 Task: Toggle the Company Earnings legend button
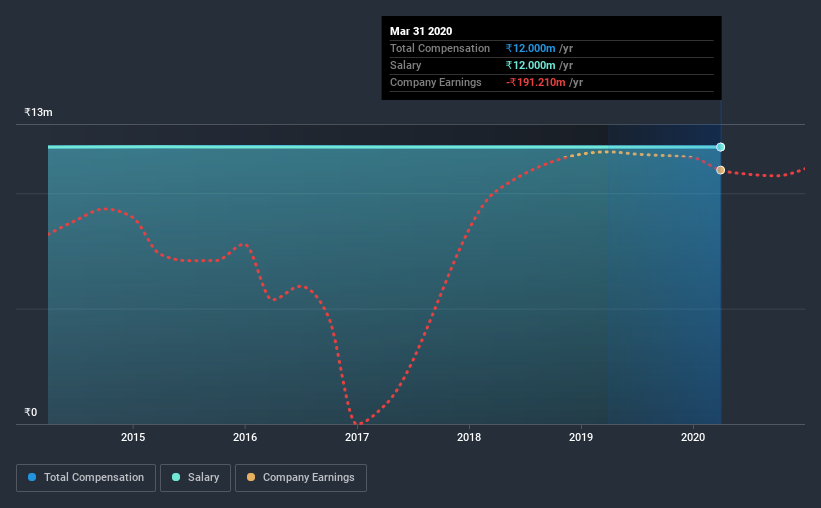tap(301, 478)
